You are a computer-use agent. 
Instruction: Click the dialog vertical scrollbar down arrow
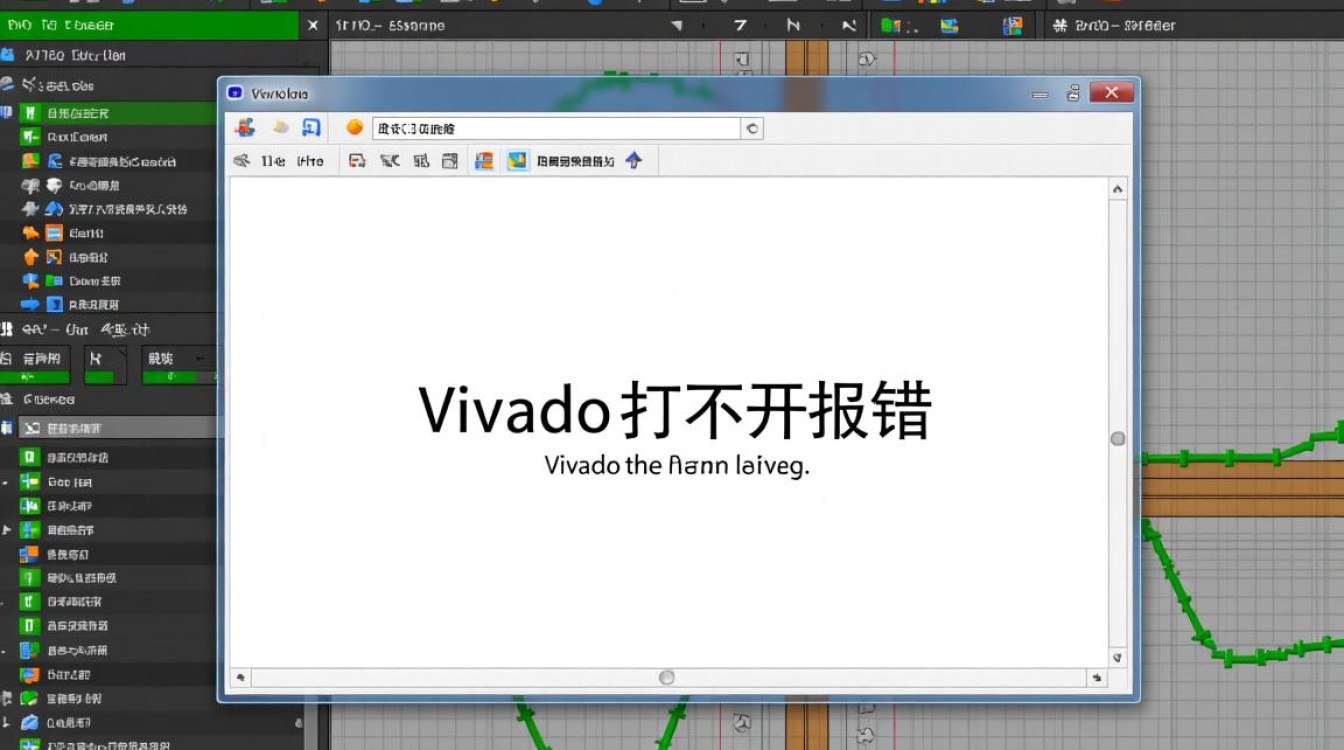1118,657
